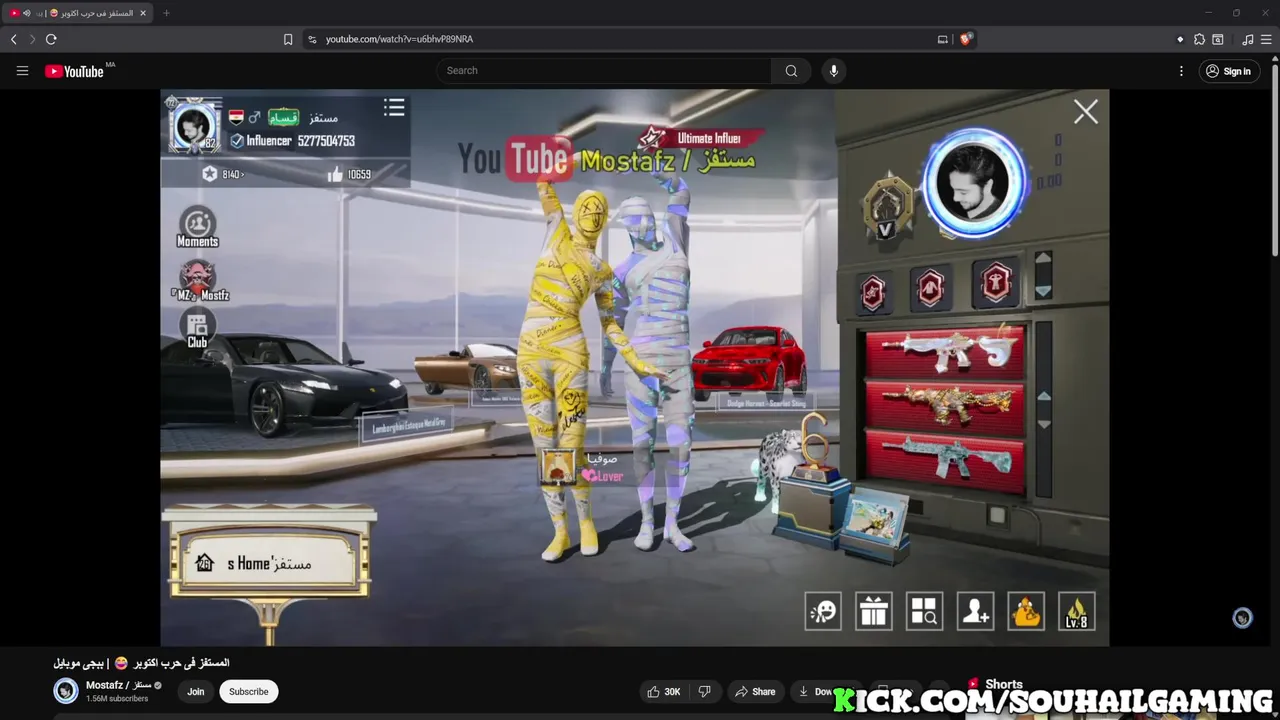Viewport: 1280px width, 720px height.
Task: Focus the YouTube Search field
Action: [604, 71]
